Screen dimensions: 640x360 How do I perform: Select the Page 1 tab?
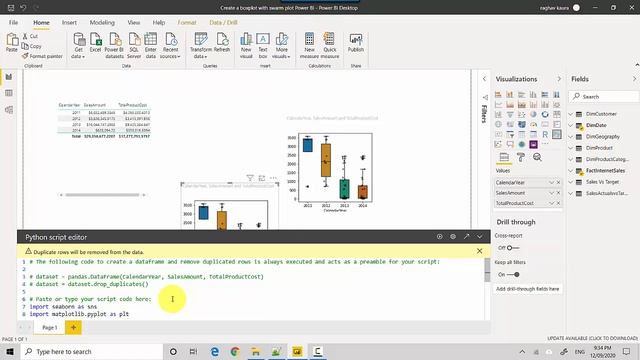point(50,327)
